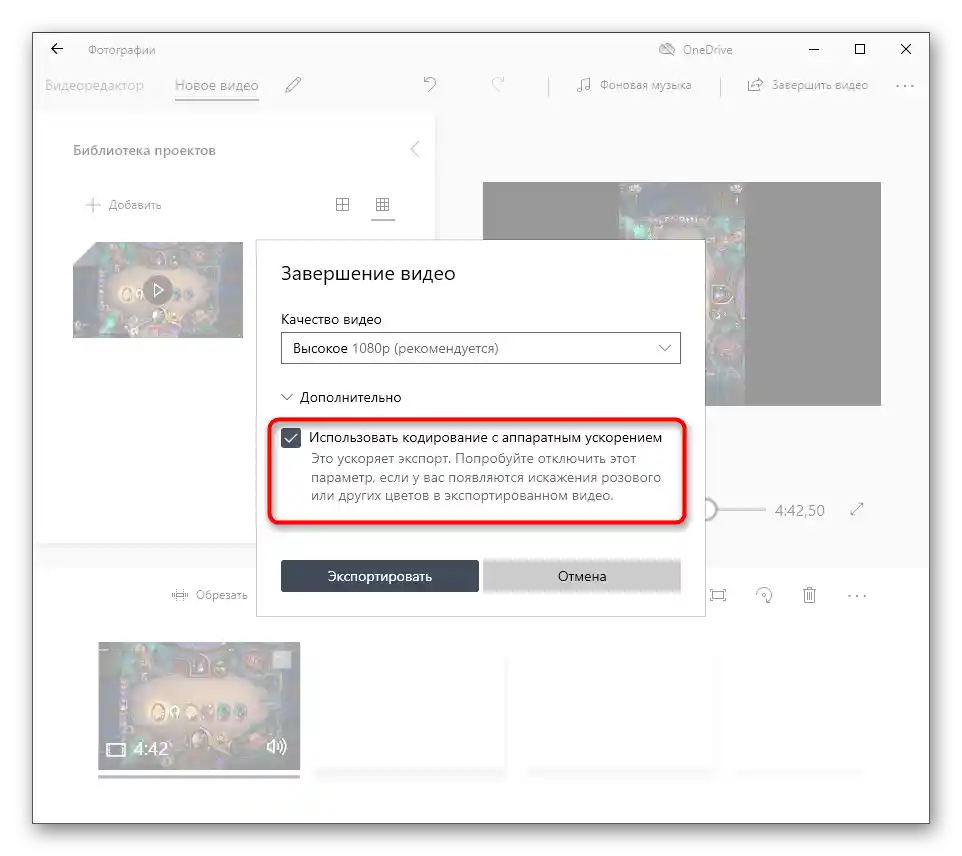Screen dimensions: 962x856
Task: Minimize the Photos window
Action: (814, 49)
